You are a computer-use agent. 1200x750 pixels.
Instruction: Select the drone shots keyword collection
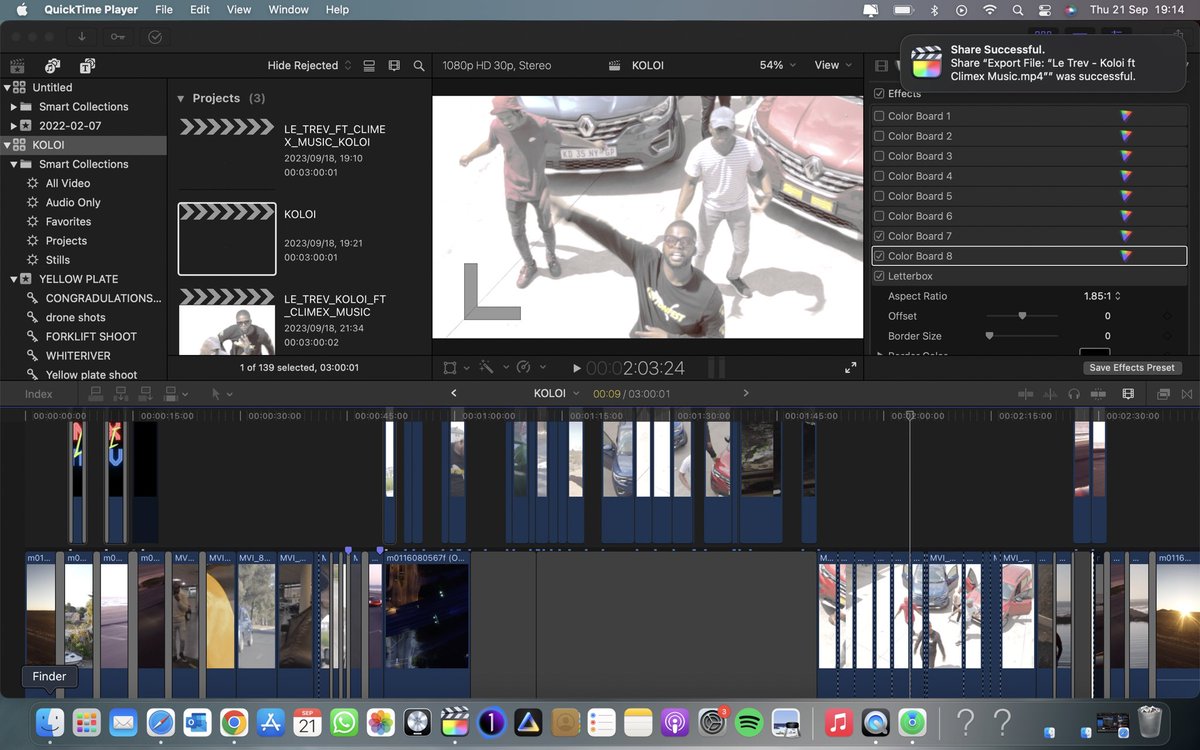75,317
